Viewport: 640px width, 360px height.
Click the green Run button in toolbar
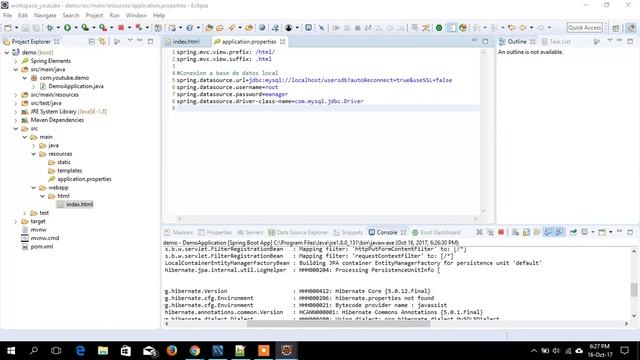67,28
